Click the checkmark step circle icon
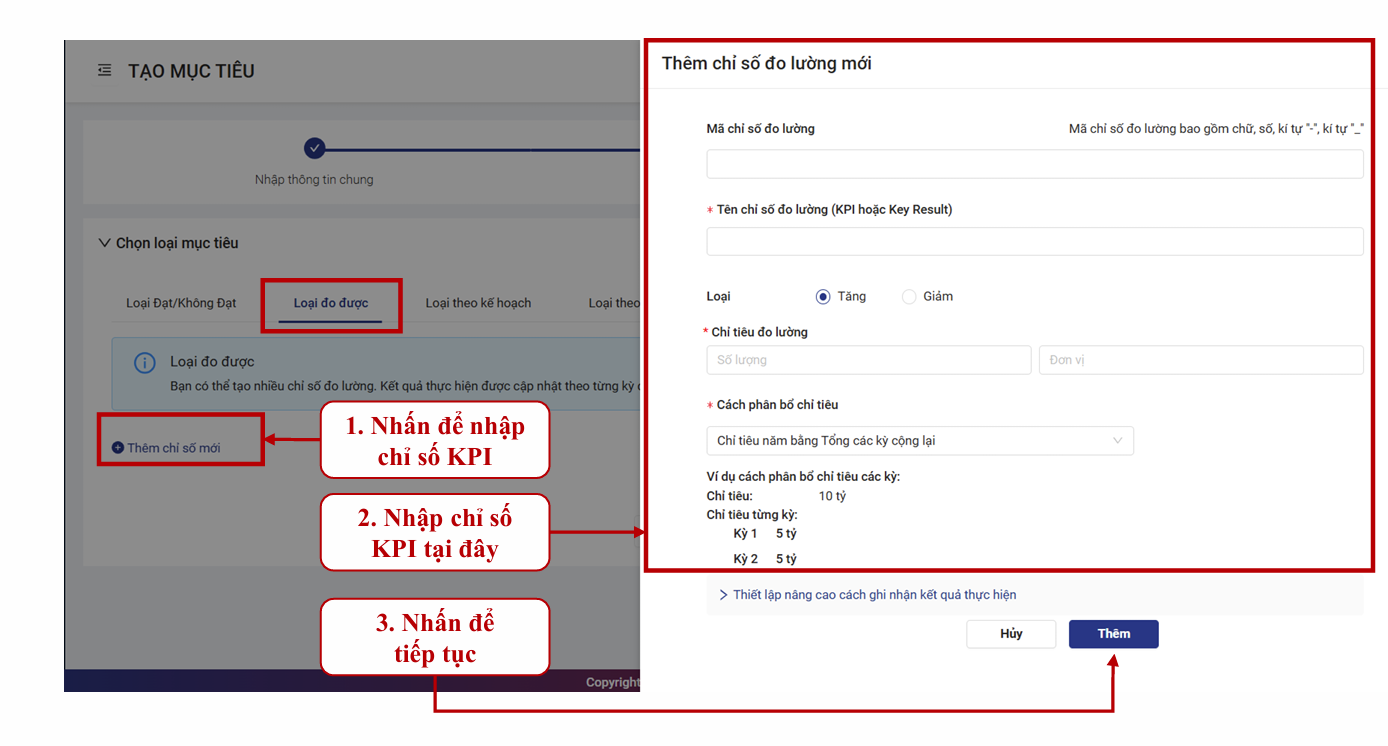 pos(315,149)
